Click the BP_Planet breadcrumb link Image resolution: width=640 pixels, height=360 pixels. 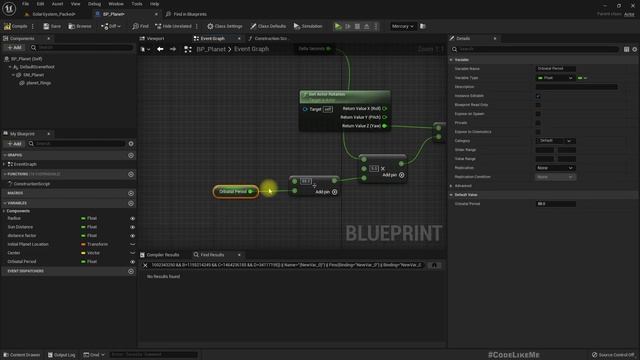[211, 49]
